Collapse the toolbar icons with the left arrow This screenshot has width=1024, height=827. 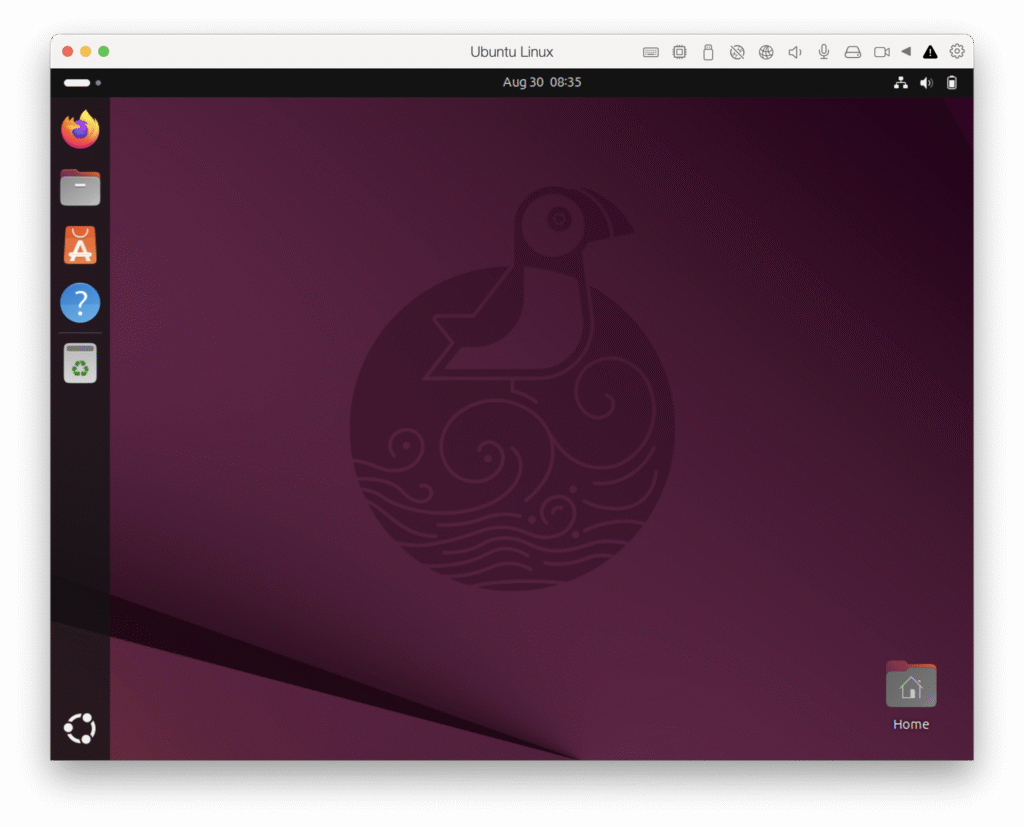click(906, 52)
